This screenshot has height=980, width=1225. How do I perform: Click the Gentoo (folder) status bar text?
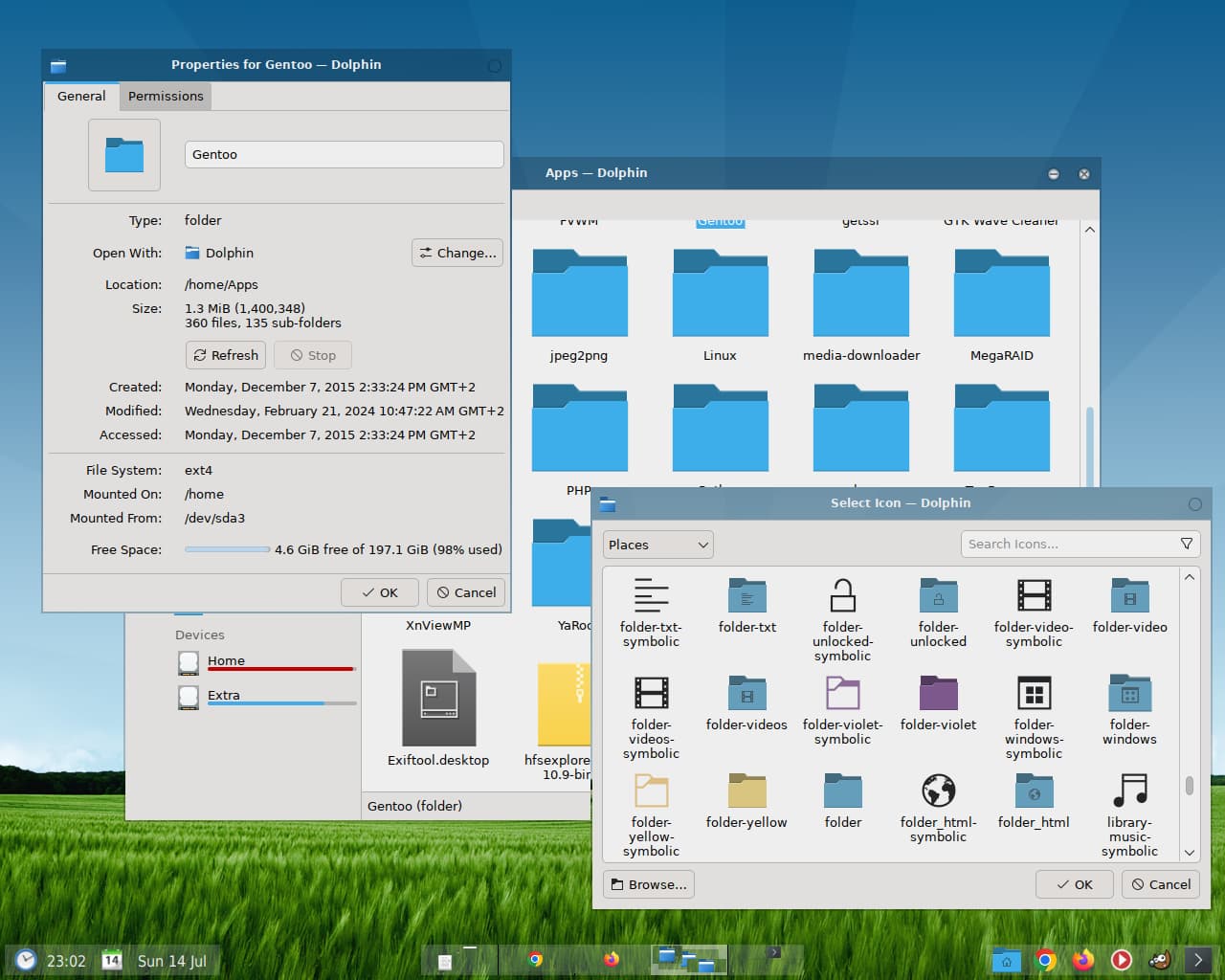point(414,806)
